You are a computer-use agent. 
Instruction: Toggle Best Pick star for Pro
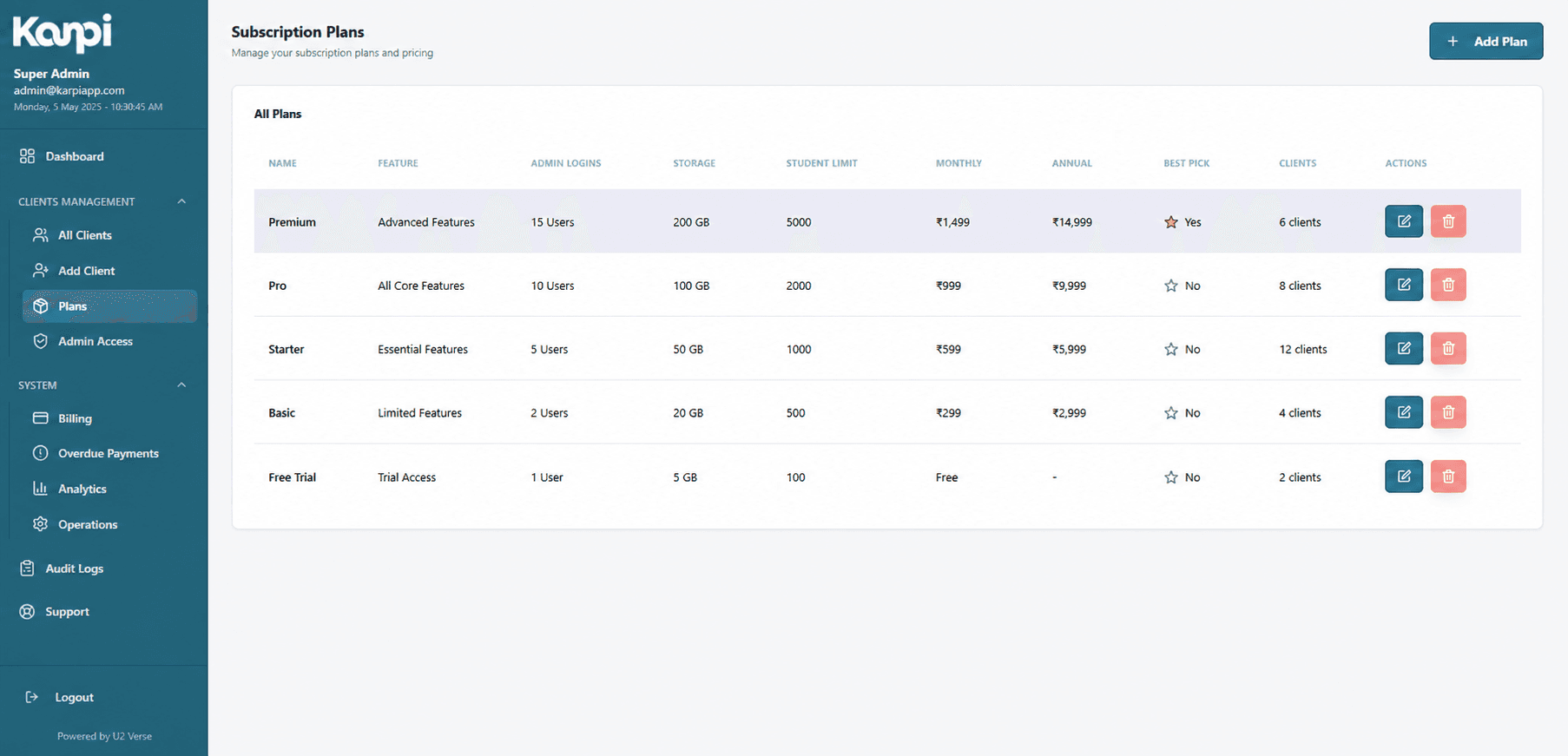(1171, 286)
